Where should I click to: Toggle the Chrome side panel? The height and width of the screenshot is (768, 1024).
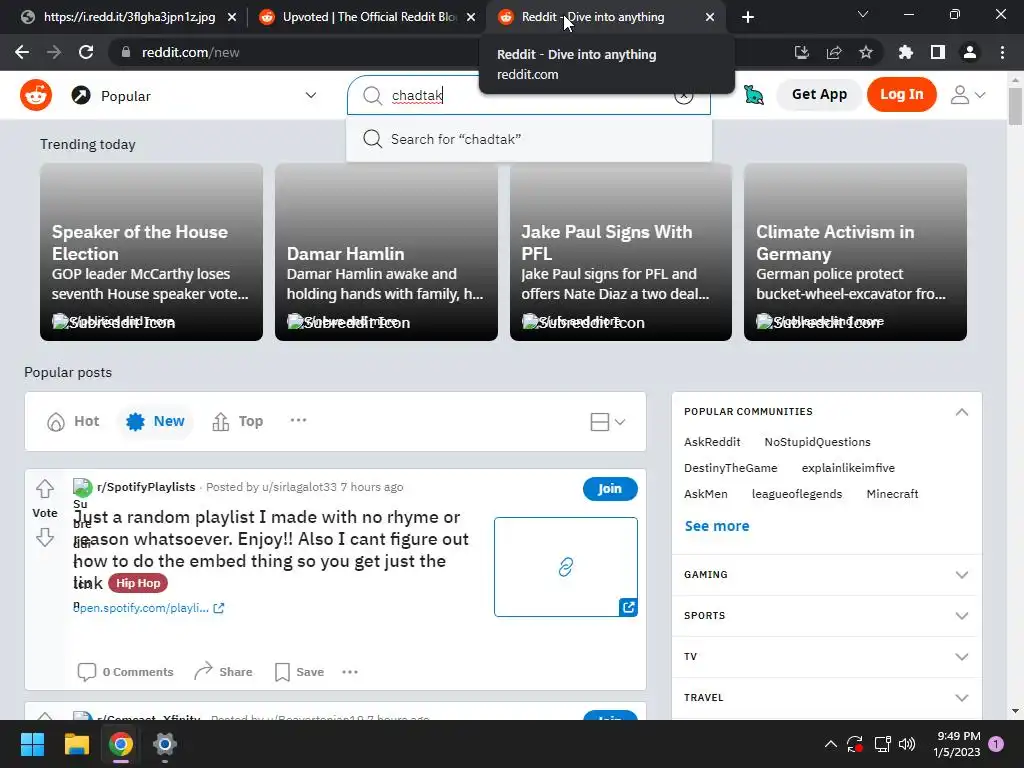coord(937,52)
